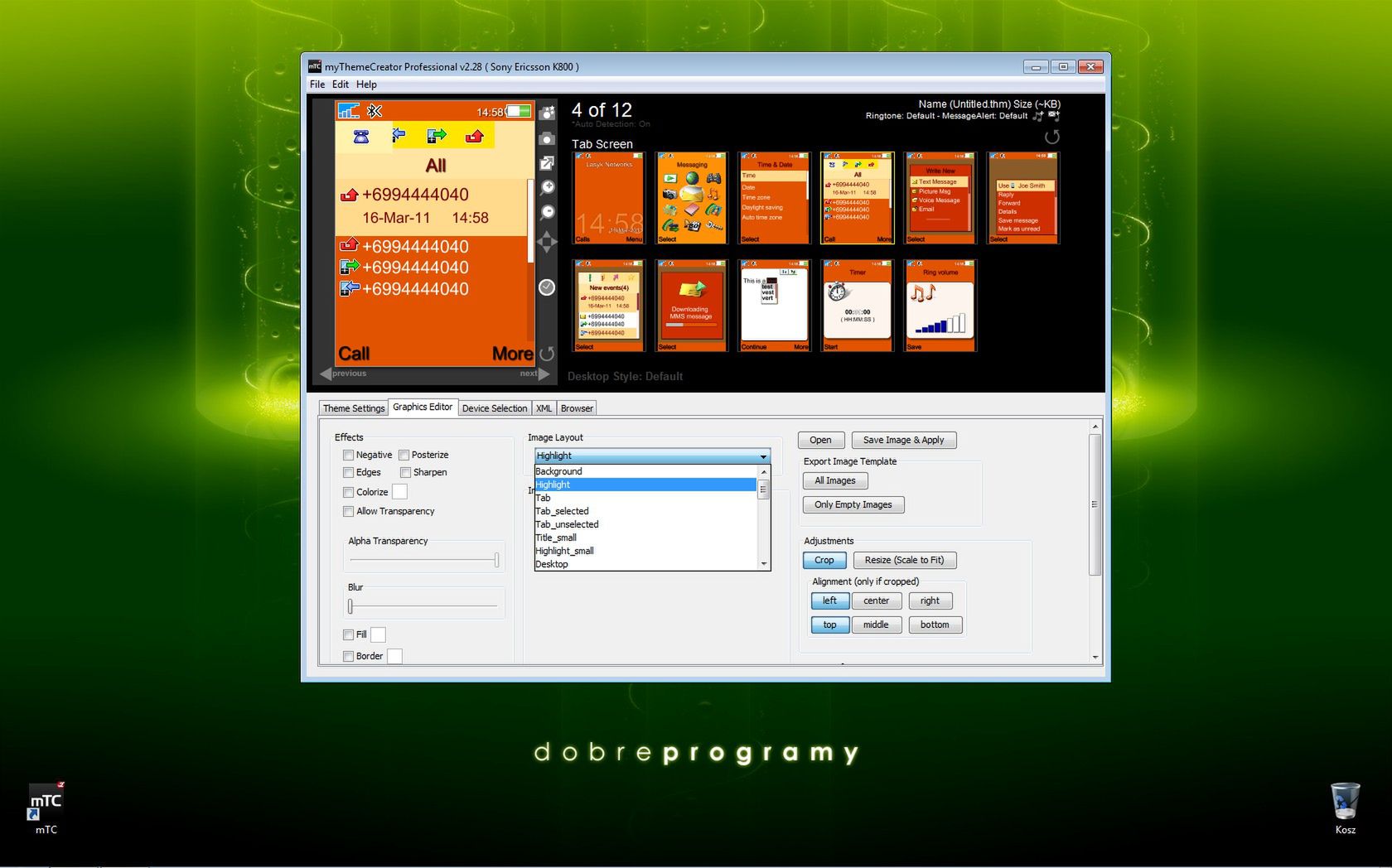Enable the Edges effect checkbox

[349, 472]
